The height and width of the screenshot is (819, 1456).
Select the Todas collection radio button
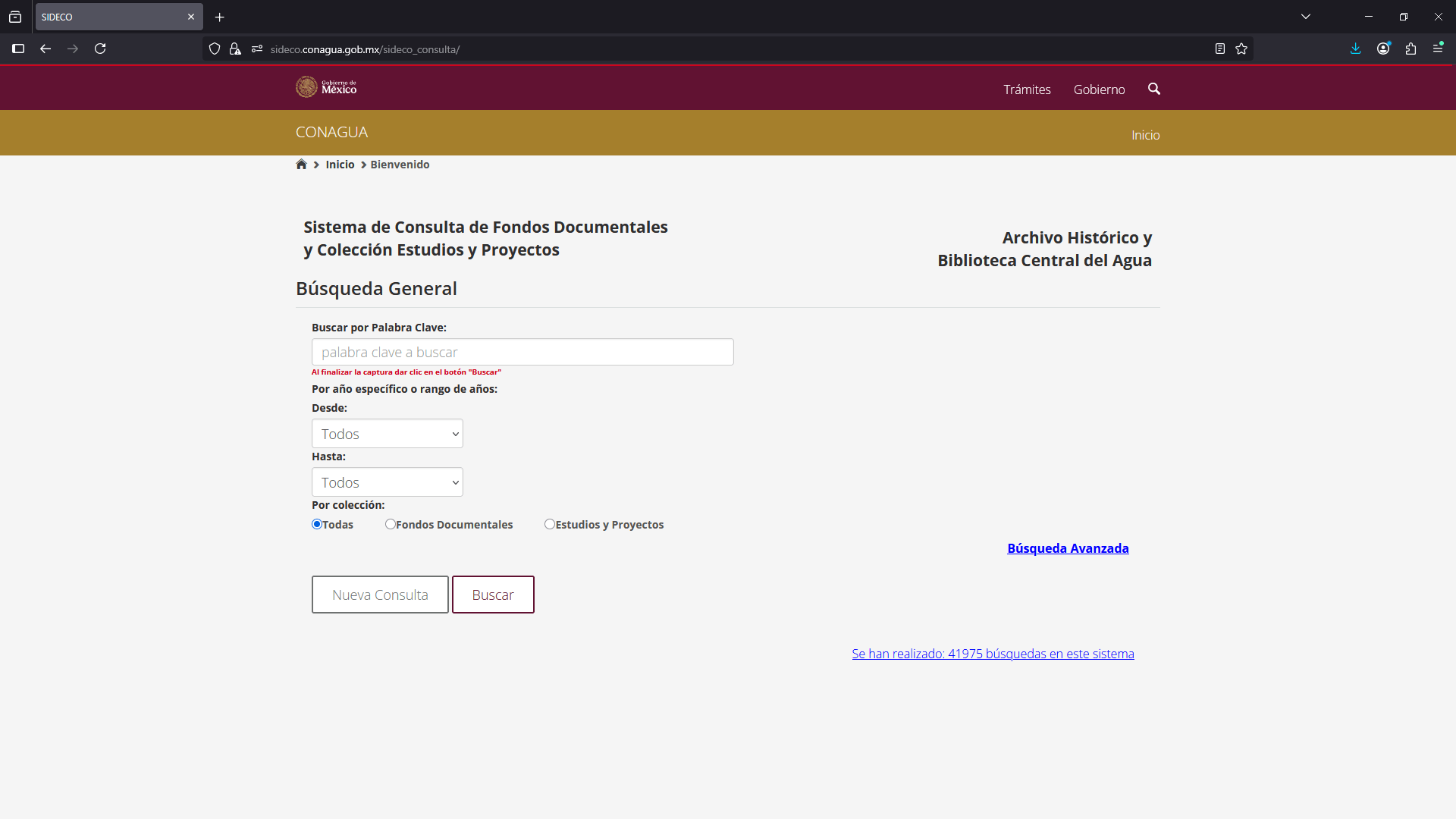[x=317, y=524]
